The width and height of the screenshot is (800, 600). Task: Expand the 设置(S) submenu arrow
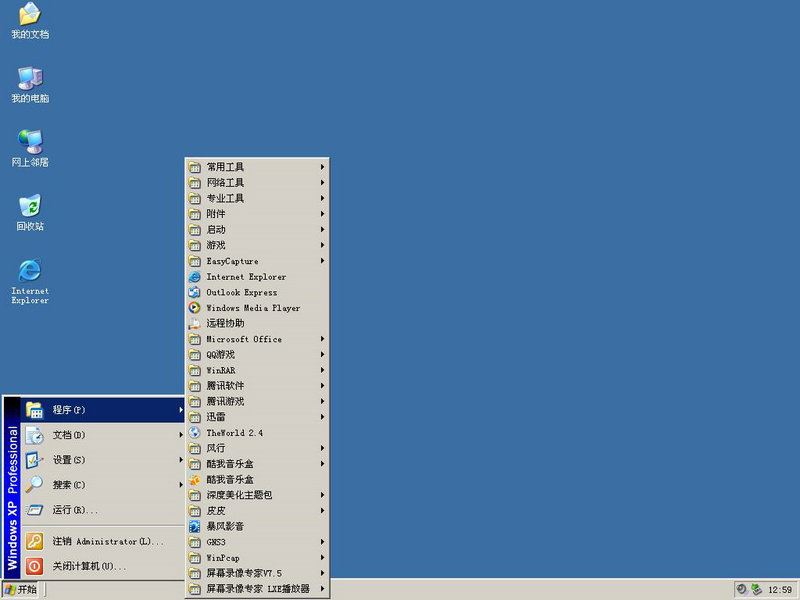(181, 460)
